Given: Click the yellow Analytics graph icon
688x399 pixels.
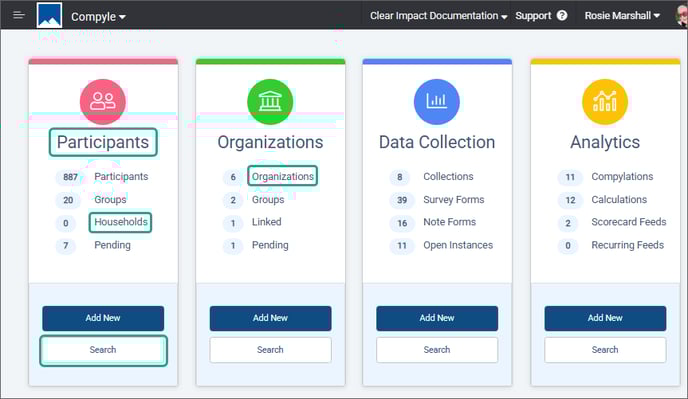Looking at the screenshot, I should (x=605, y=101).
